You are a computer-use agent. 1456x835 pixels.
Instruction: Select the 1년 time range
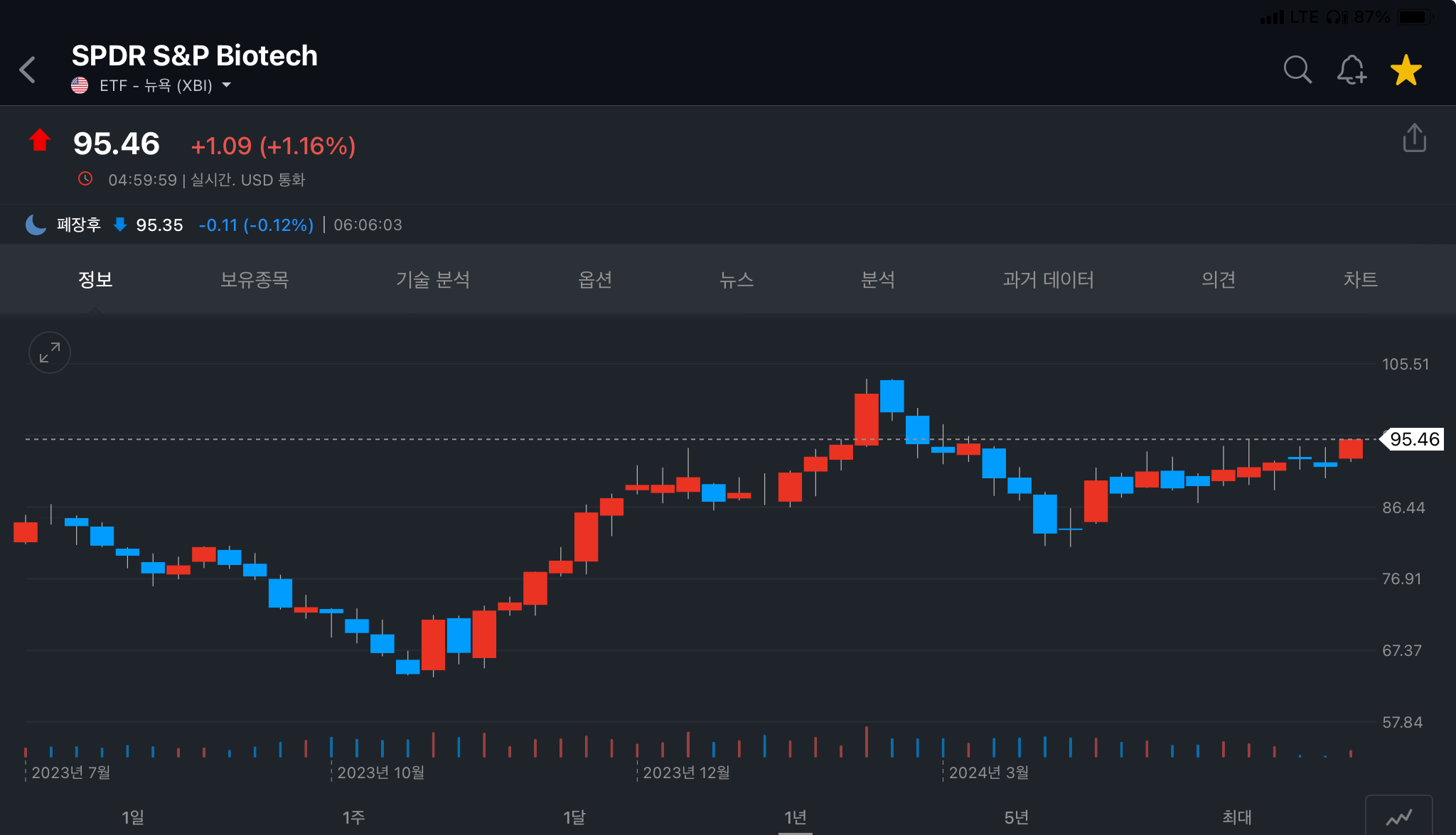(795, 817)
